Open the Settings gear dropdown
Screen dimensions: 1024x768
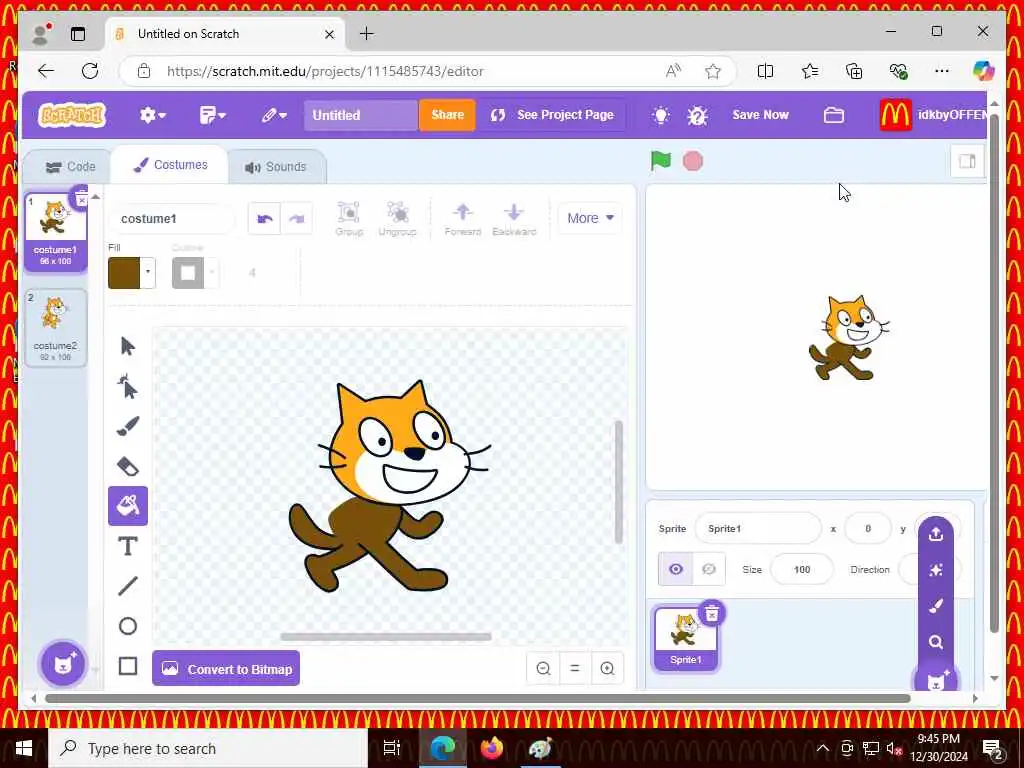pos(153,116)
